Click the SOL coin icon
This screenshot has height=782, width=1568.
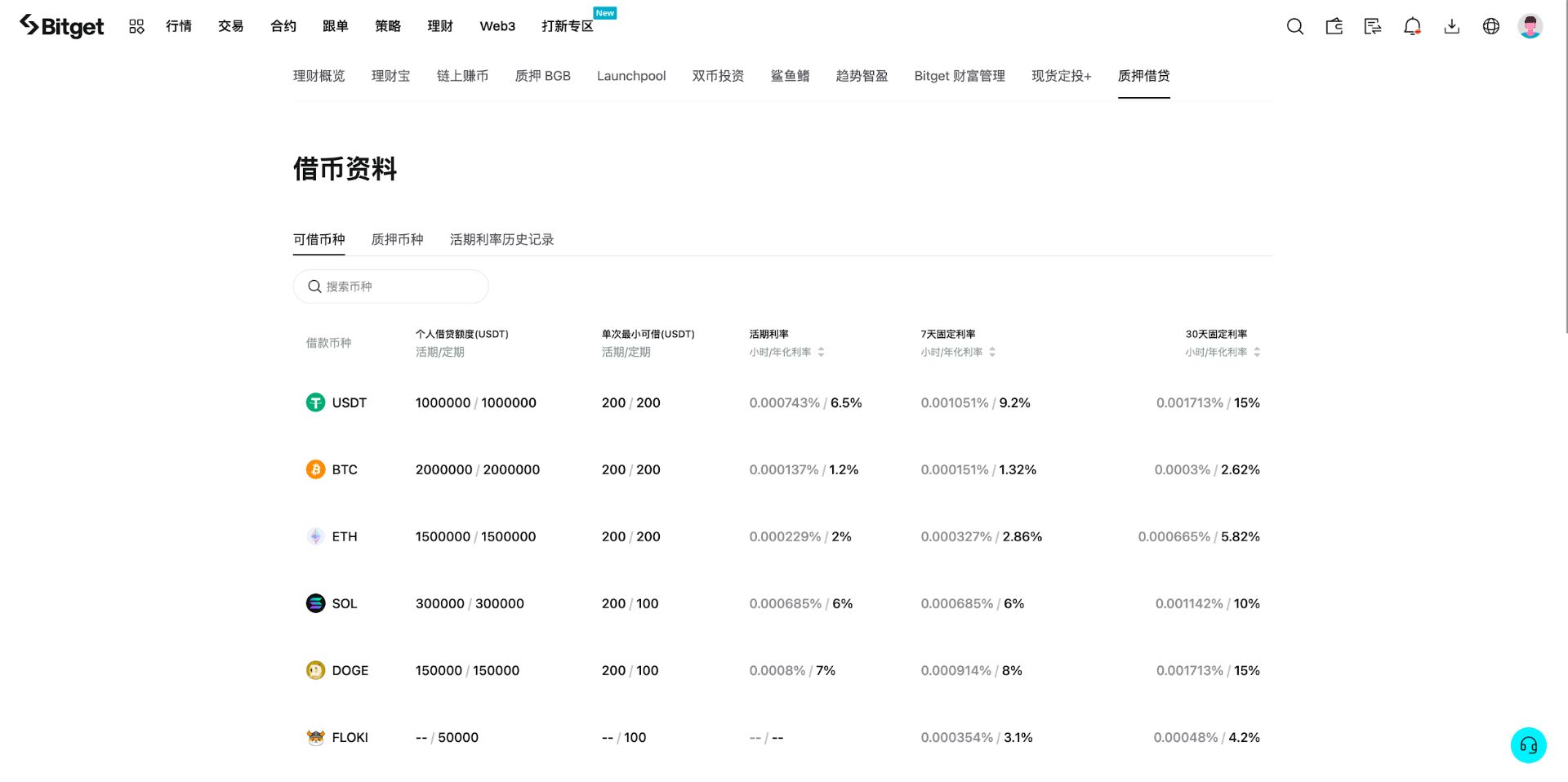(x=315, y=603)
